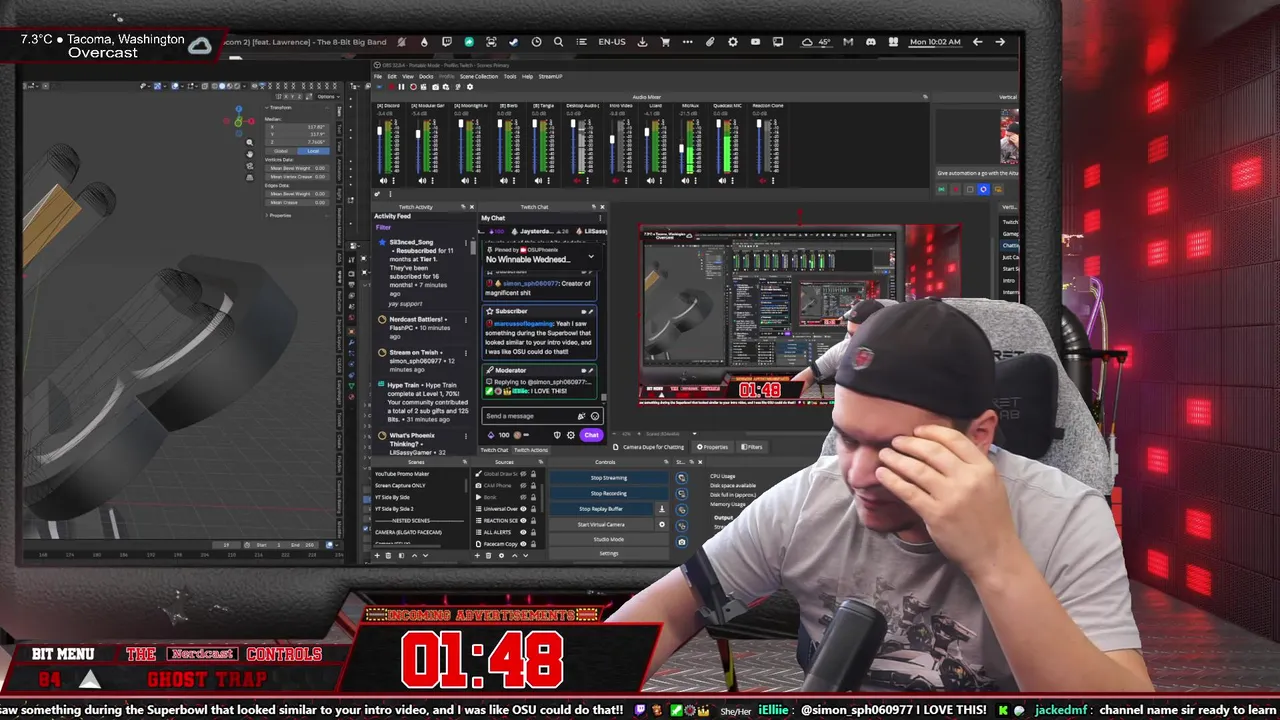The image size is (1280, 720).
Task: Click the Stop Recording button
Action: pos(609,493)
